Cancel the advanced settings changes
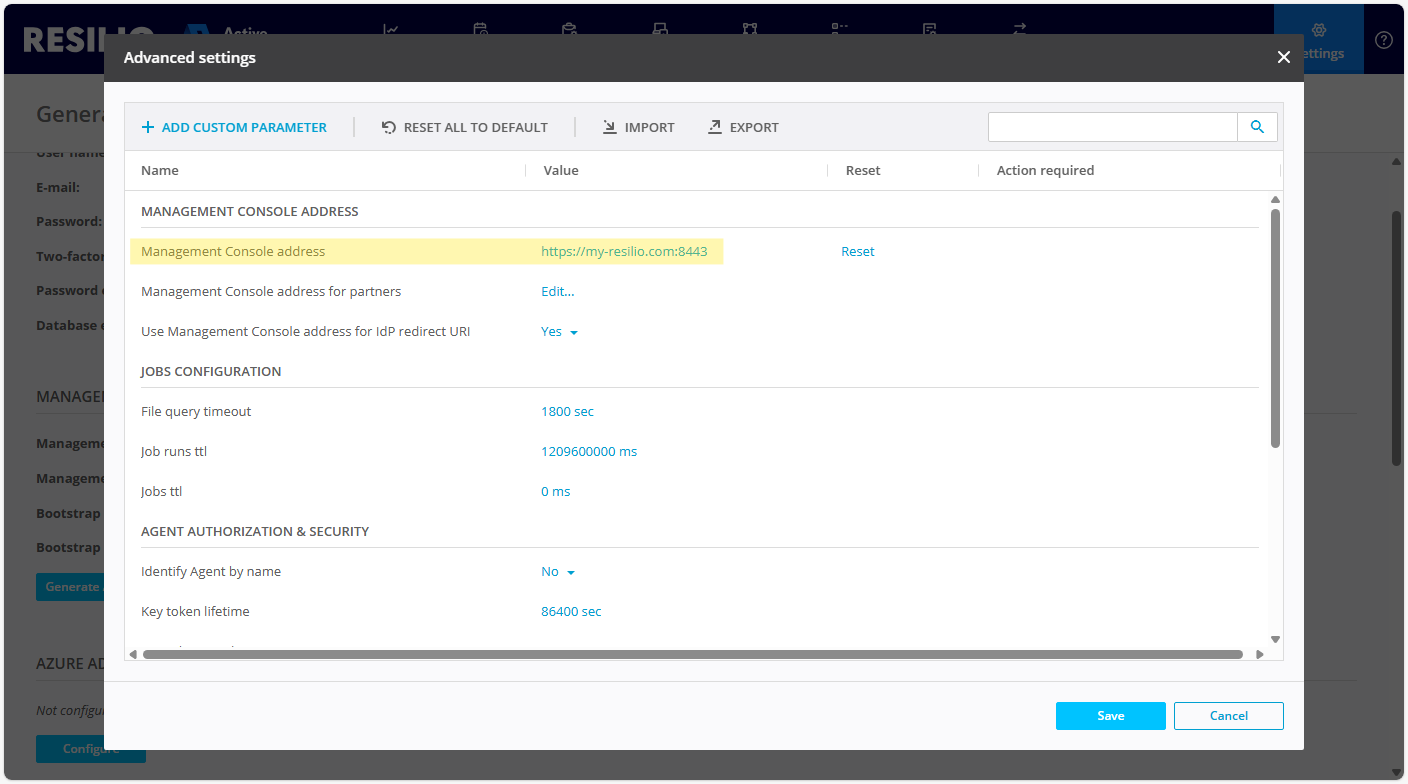The width and height of the screenshot is (1408, 784). (1228, 716)
